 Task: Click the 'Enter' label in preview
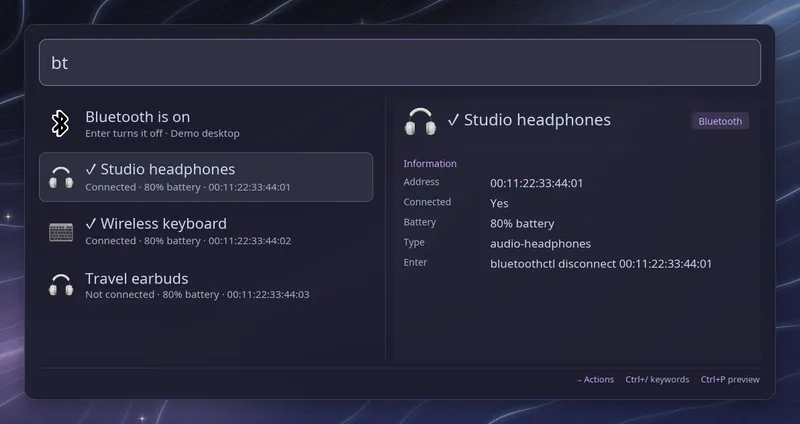pos(415,262)
